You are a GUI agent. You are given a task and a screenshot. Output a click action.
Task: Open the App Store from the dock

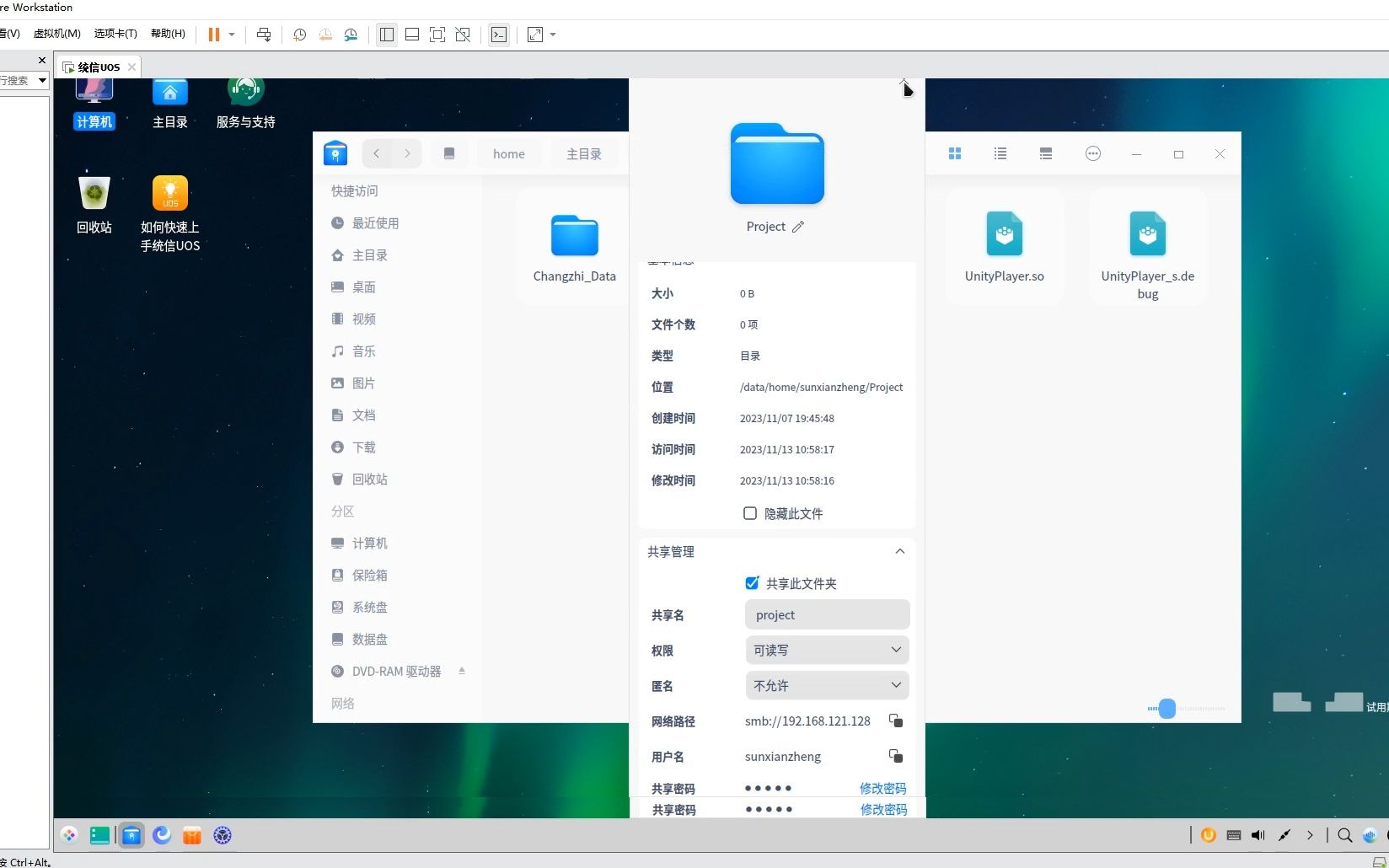point(192,835)
